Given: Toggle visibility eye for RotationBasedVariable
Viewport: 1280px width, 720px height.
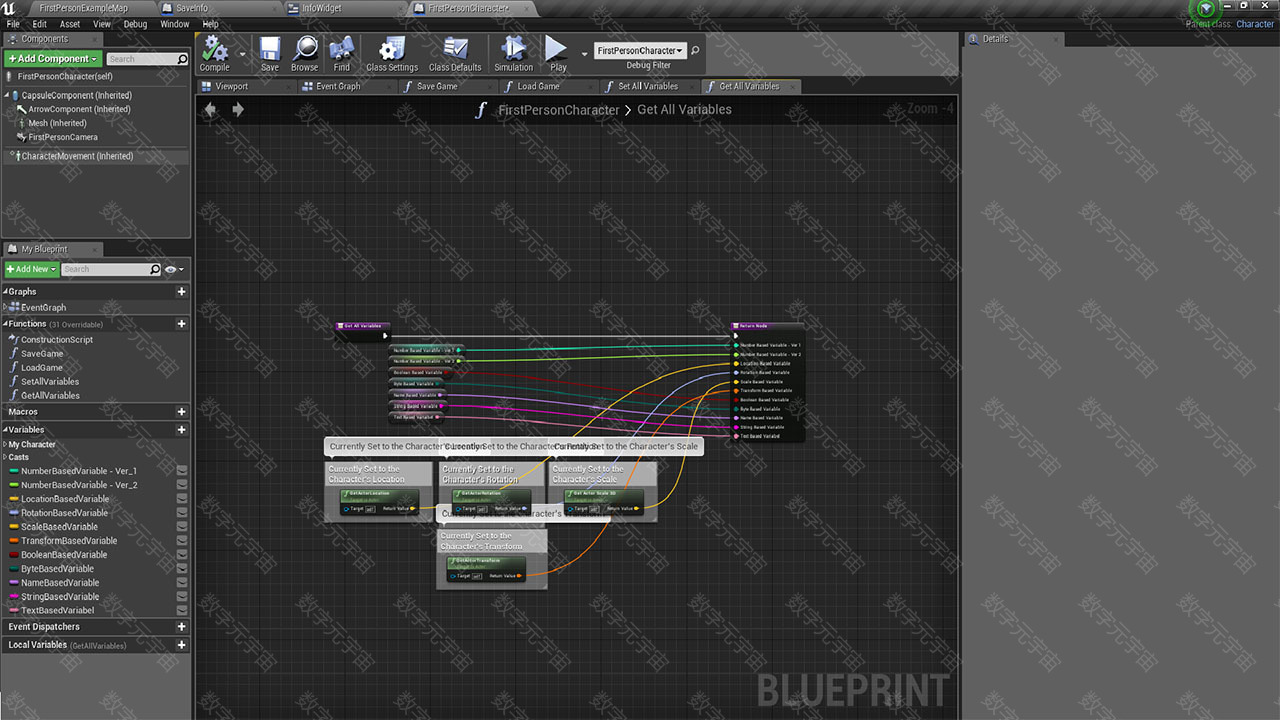Looking at the screenshot, I should [182, 513].
